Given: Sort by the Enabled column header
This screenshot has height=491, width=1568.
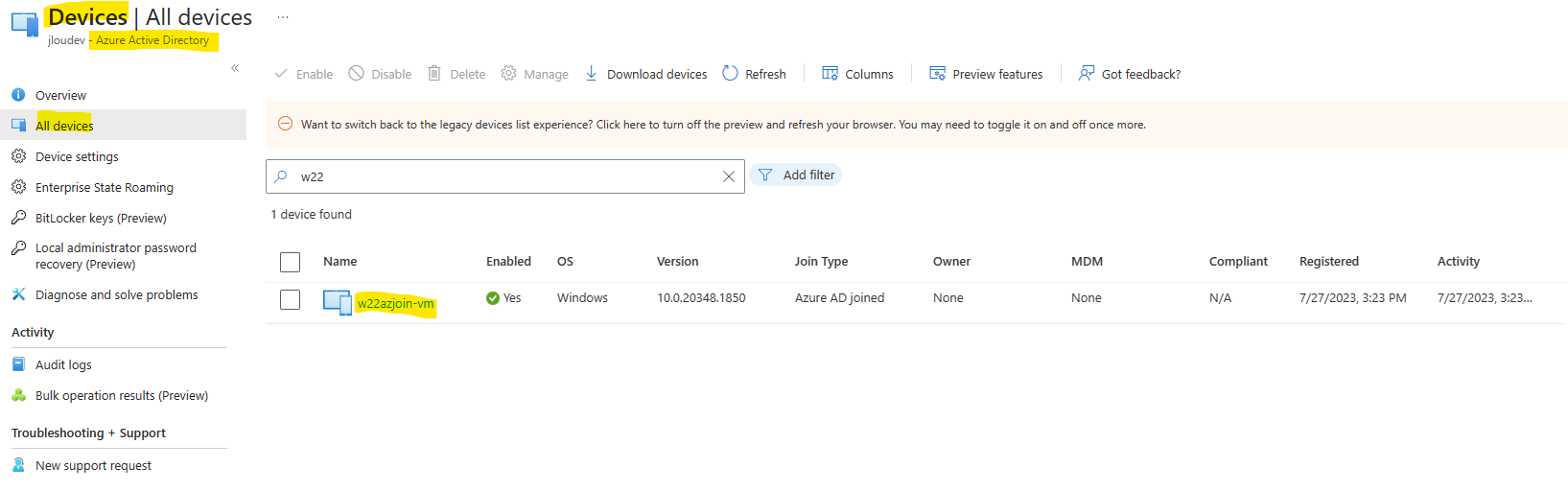Looking at the screenshot, I should (x=508, y=261).
